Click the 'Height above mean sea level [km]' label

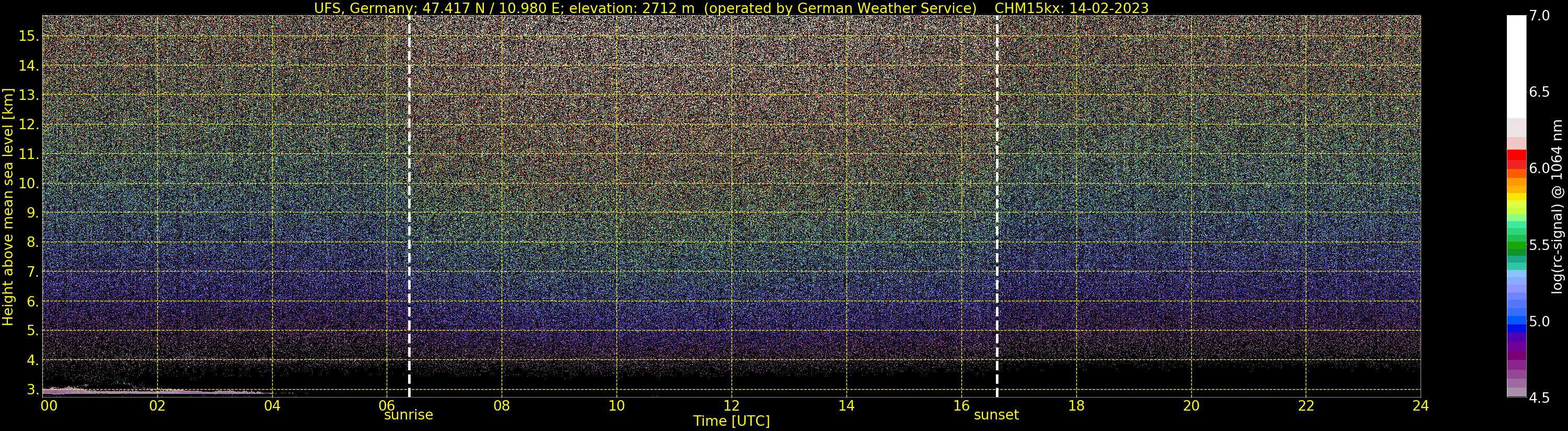8,207
